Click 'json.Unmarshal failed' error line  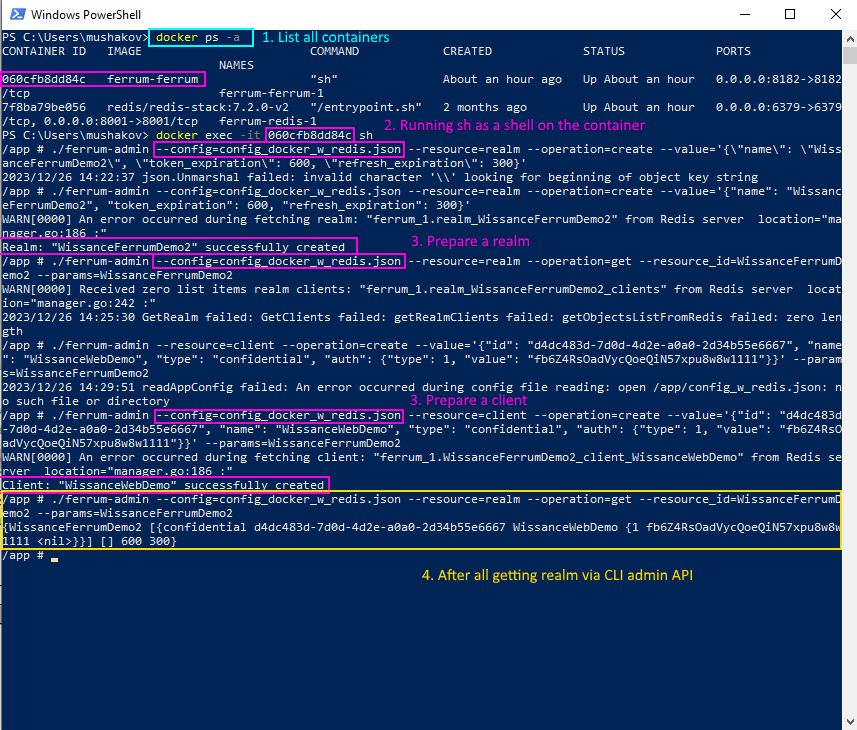[380, 177]
